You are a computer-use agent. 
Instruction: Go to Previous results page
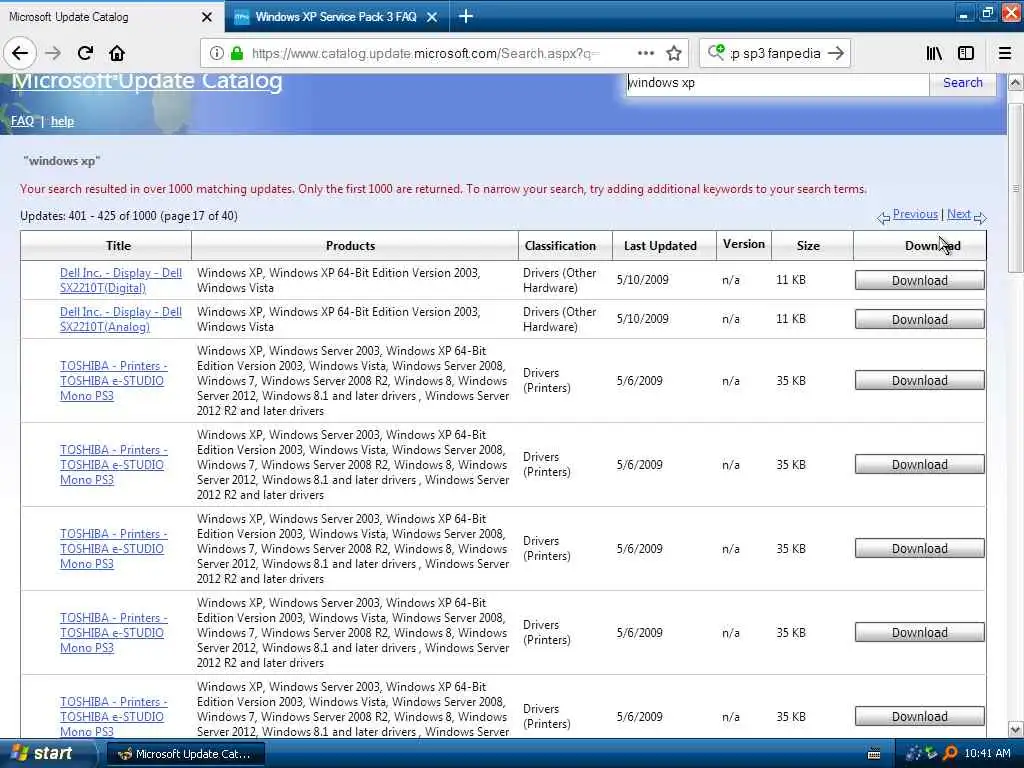[x=915, y=214]
